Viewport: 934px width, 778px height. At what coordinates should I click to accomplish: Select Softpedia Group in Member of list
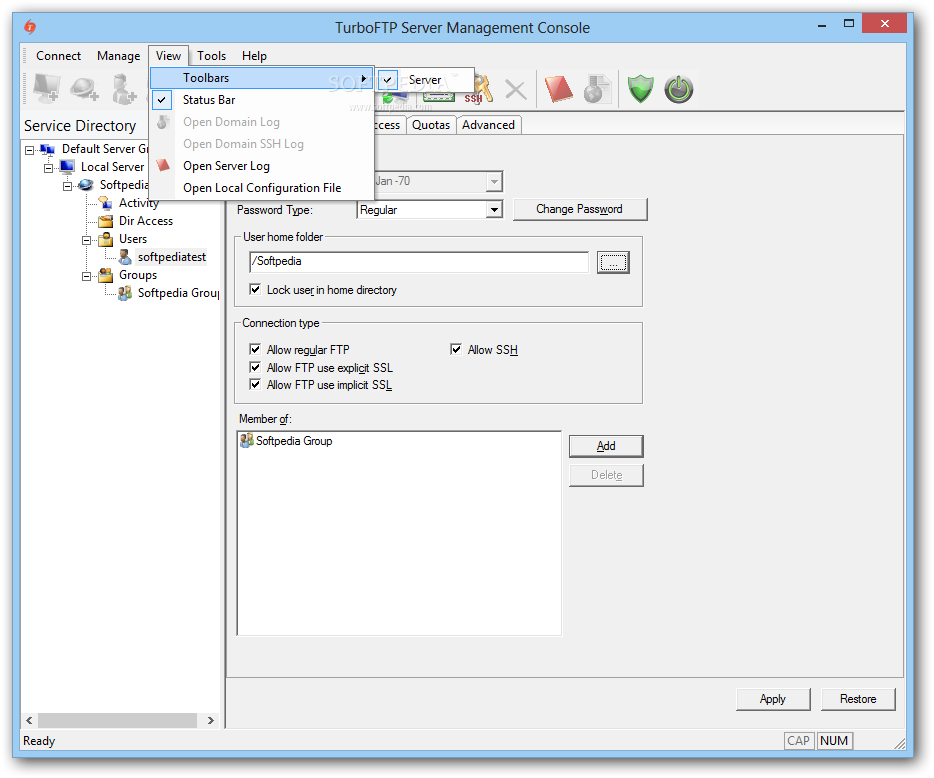(x=294, y=441)
